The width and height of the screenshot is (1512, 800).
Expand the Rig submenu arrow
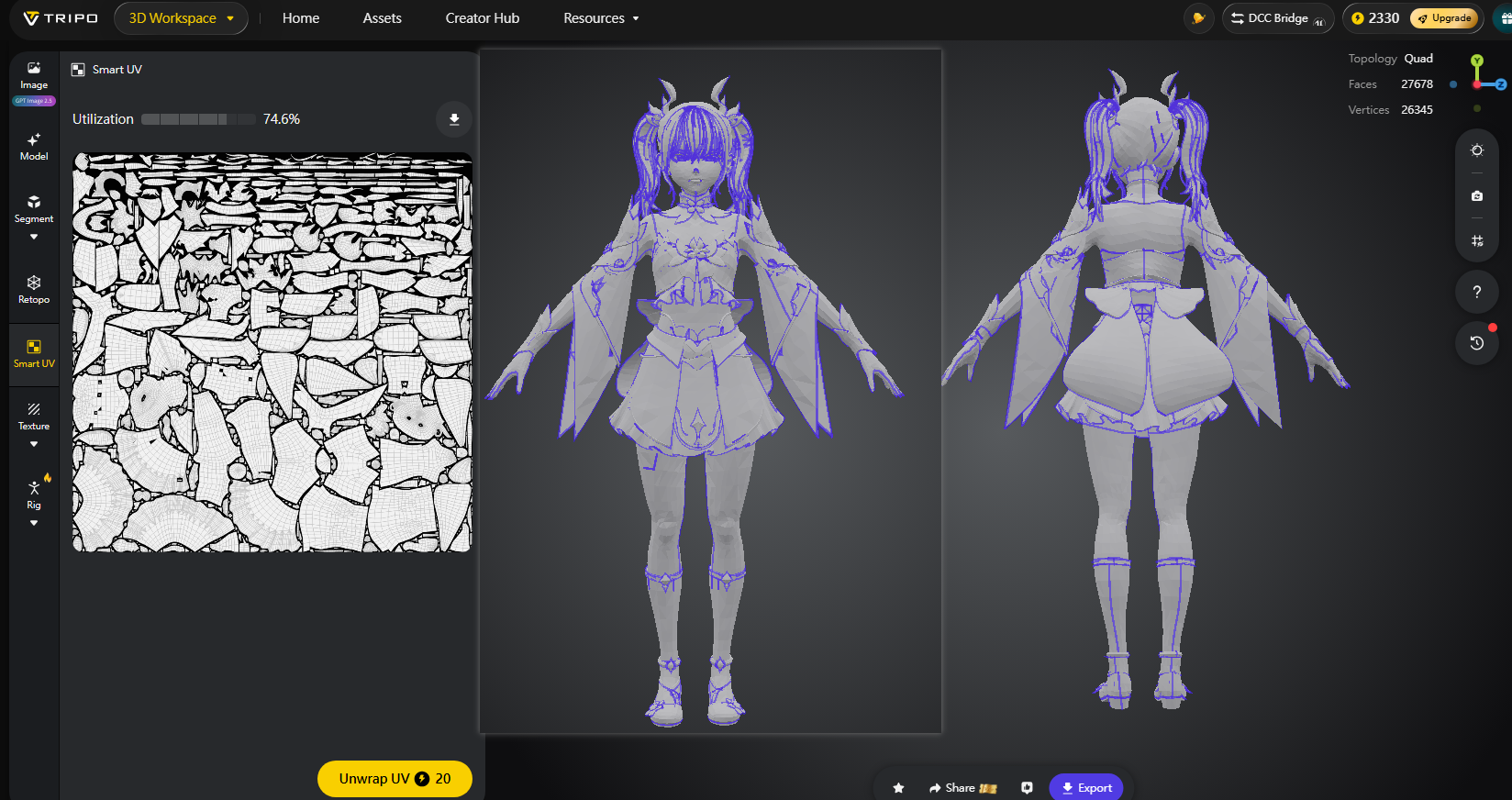pyautogui.click(x=34, y=523)
